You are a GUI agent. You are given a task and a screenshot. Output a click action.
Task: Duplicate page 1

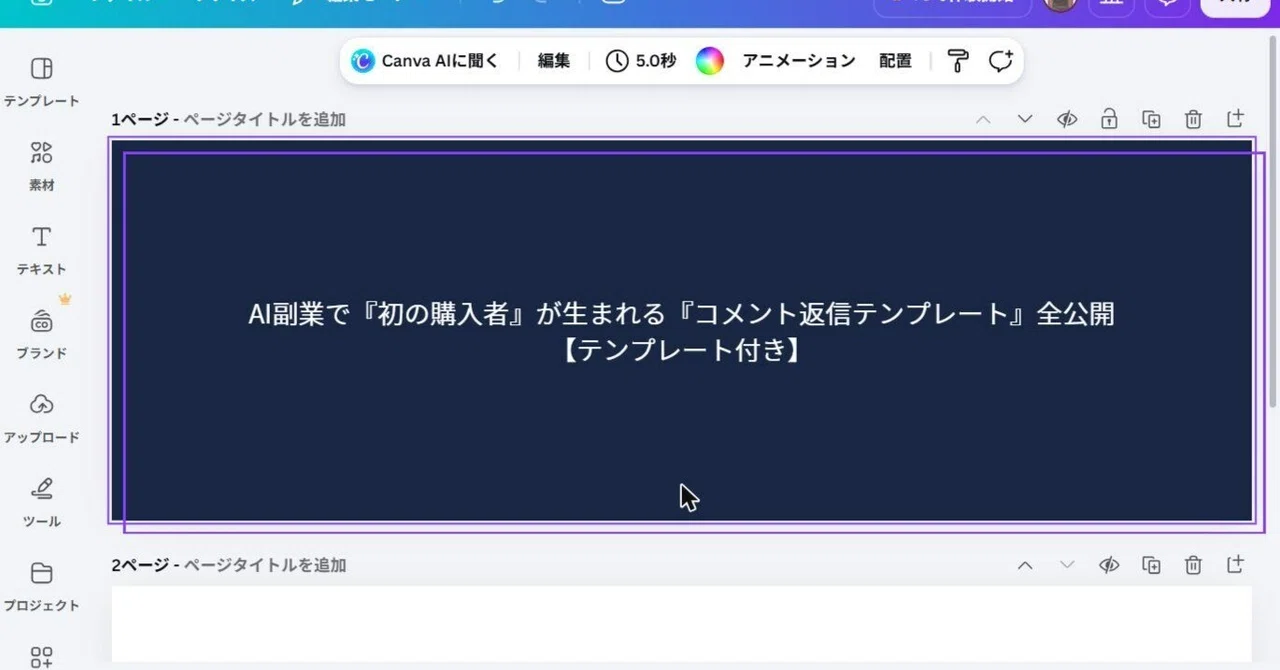[1151, 119]
